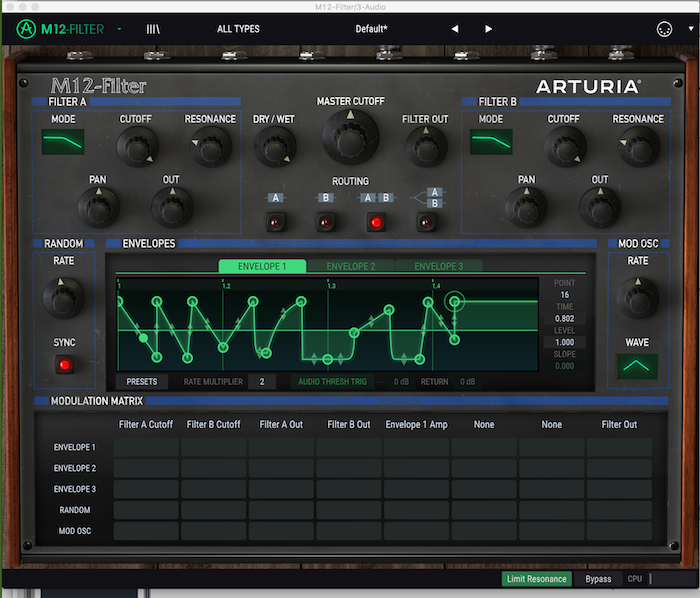Open the Arturia M12-Filter logo menu
This screenshot has width=700, height=598.
click(x=60, y=29)
